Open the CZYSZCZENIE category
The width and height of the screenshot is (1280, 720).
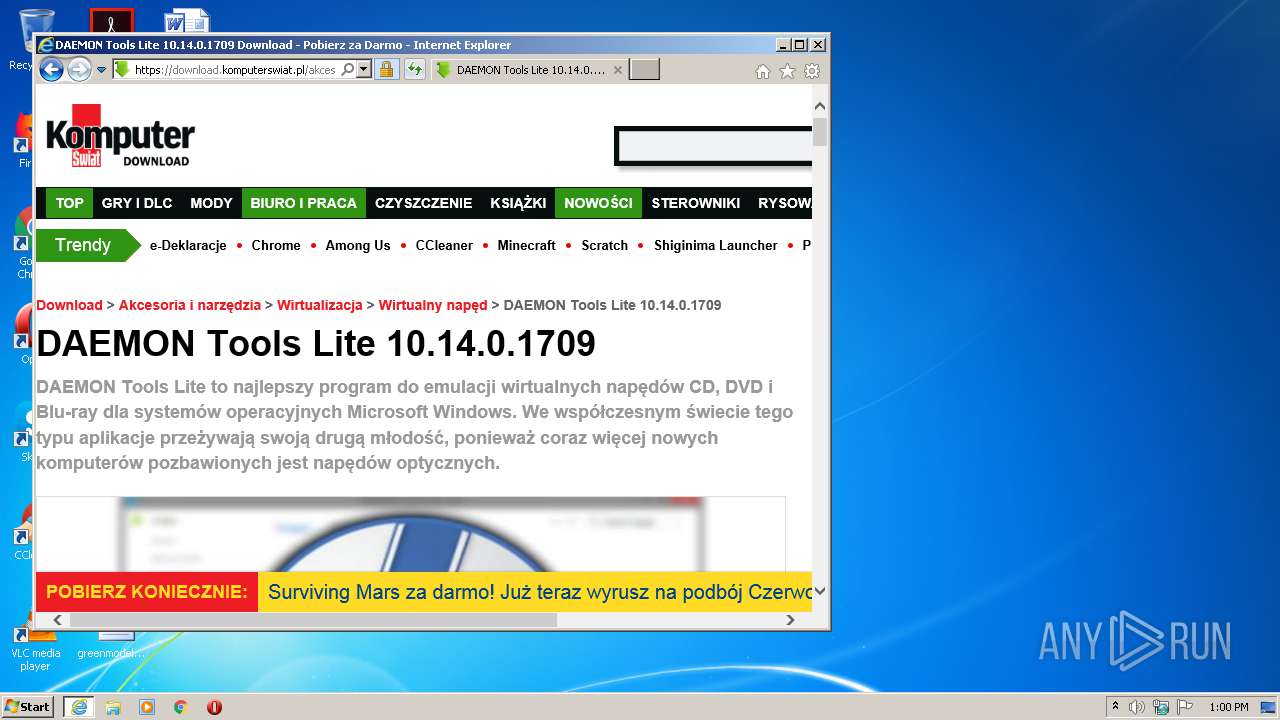pyautogui.click(x=423, y=203)
